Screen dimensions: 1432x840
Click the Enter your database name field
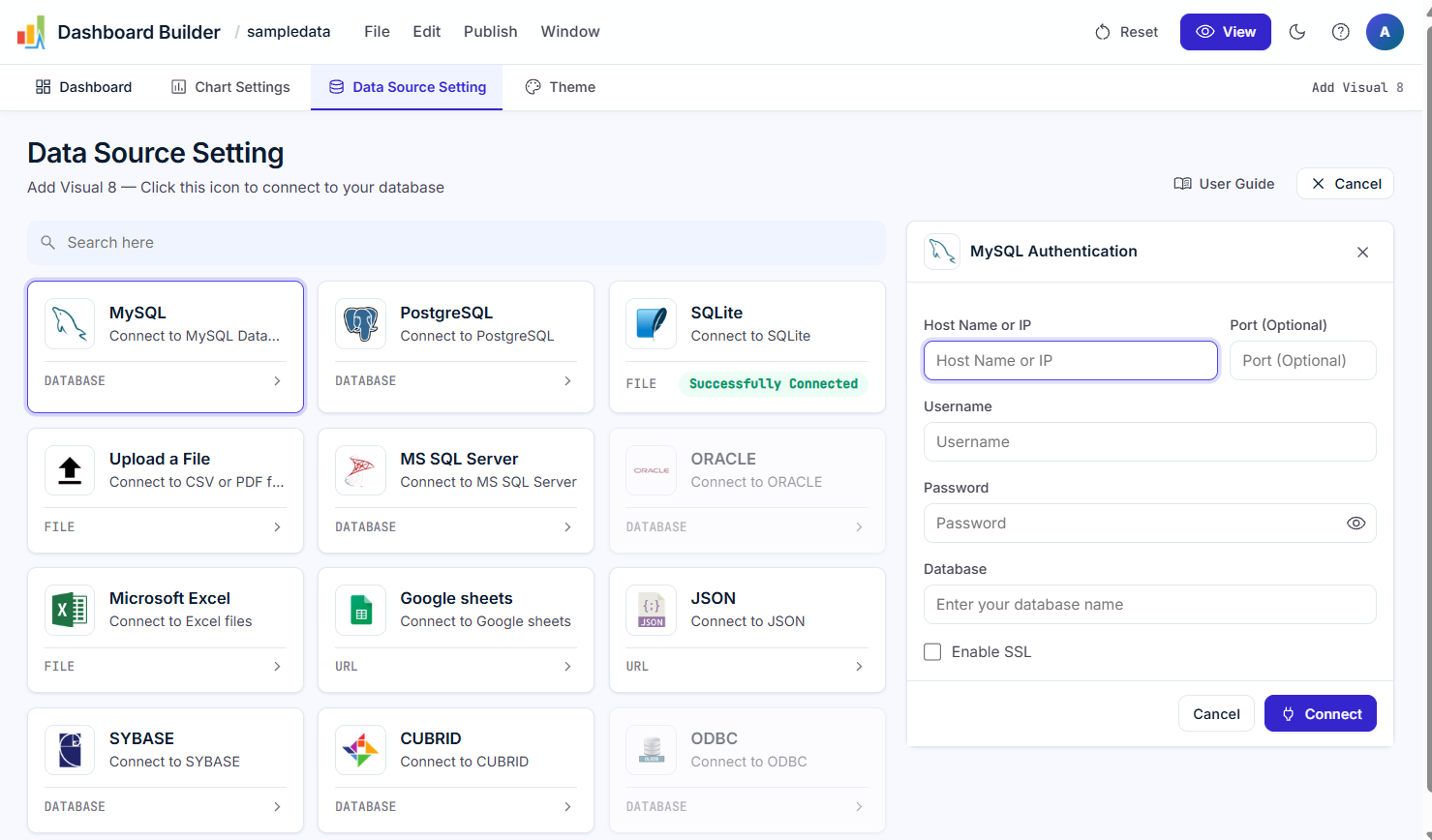(x=1150, y=605)
